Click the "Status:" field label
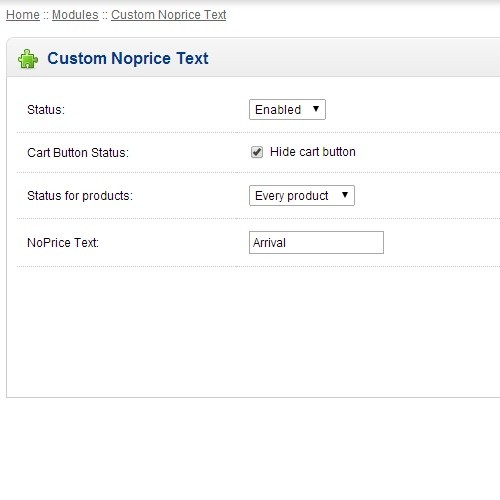 point(46,110)
